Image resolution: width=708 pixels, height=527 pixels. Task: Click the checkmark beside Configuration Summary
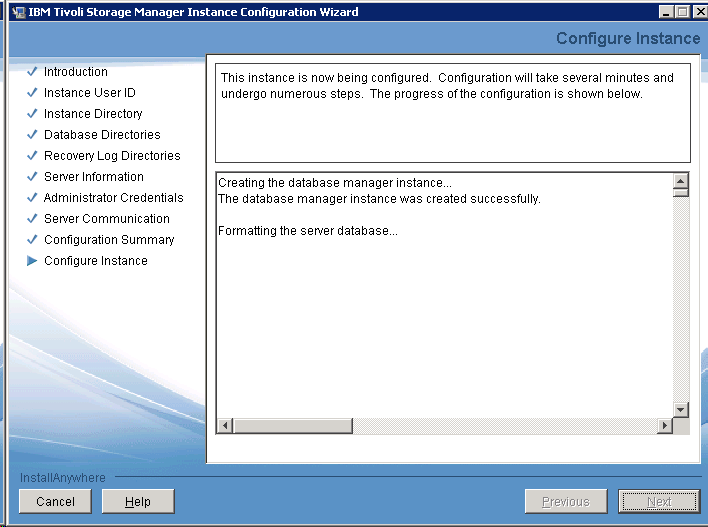[x=32, y=240]
